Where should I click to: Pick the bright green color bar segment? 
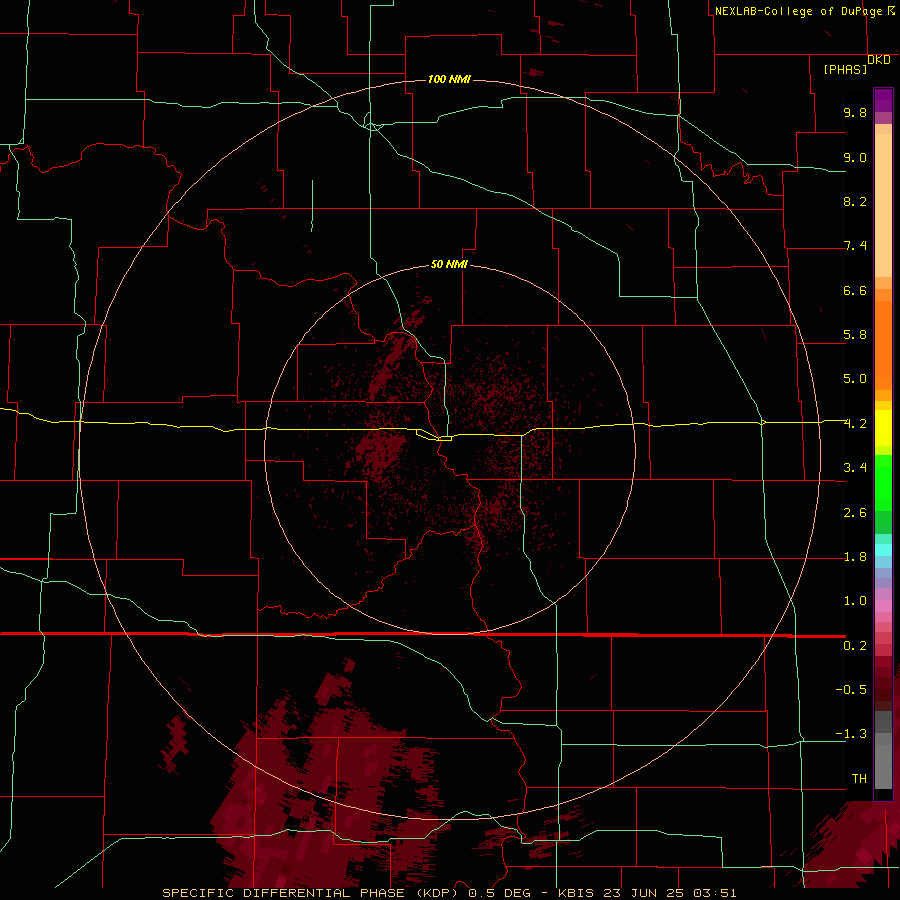coord(883,482)
